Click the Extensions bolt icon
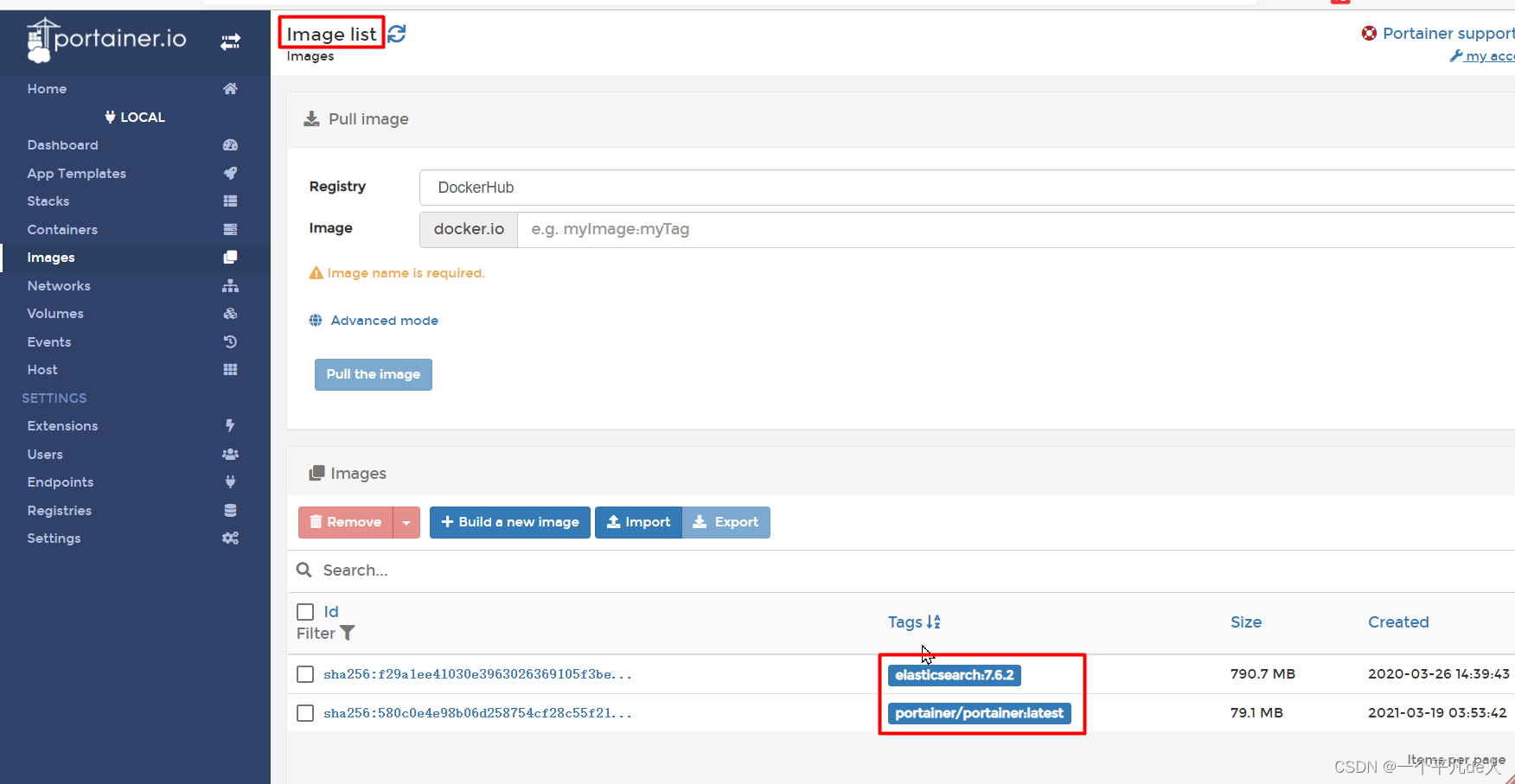The height and width of the screenshot is (784, 1515). coord(230,425)
